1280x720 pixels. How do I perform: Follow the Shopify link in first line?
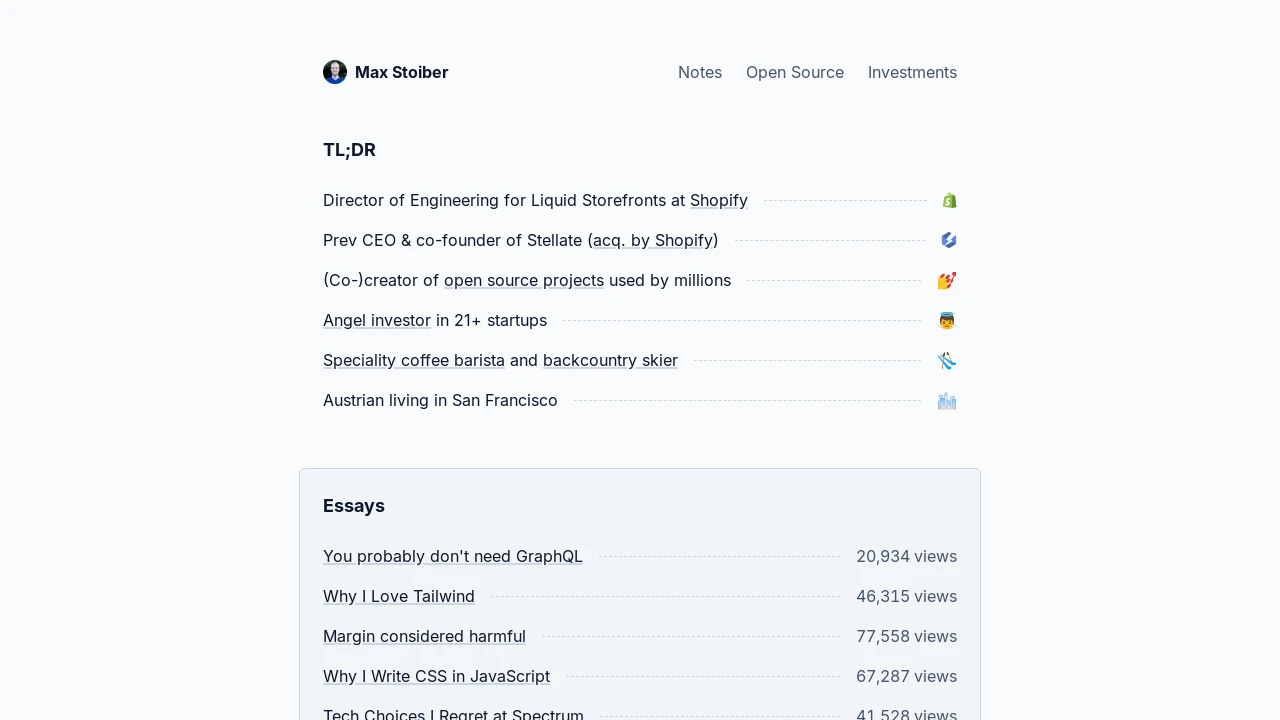click(719, 200)
